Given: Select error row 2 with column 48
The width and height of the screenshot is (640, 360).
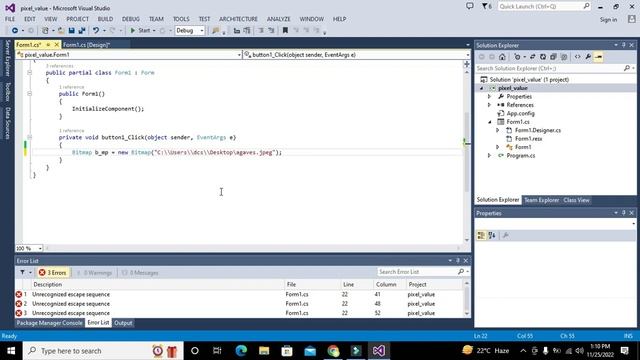Looking at the screenshot, I should (239, 304).
